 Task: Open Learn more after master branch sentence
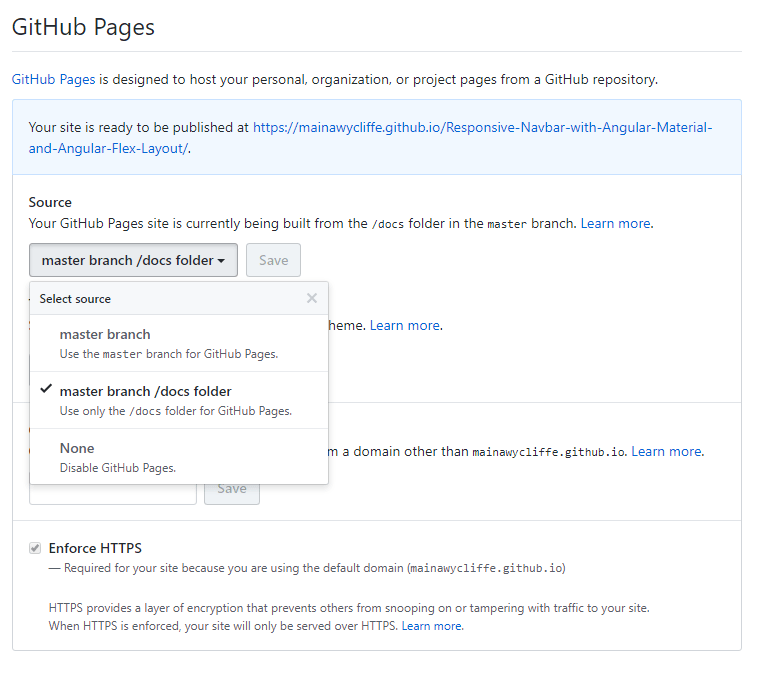pyautogui.click(x=616, y=223)
